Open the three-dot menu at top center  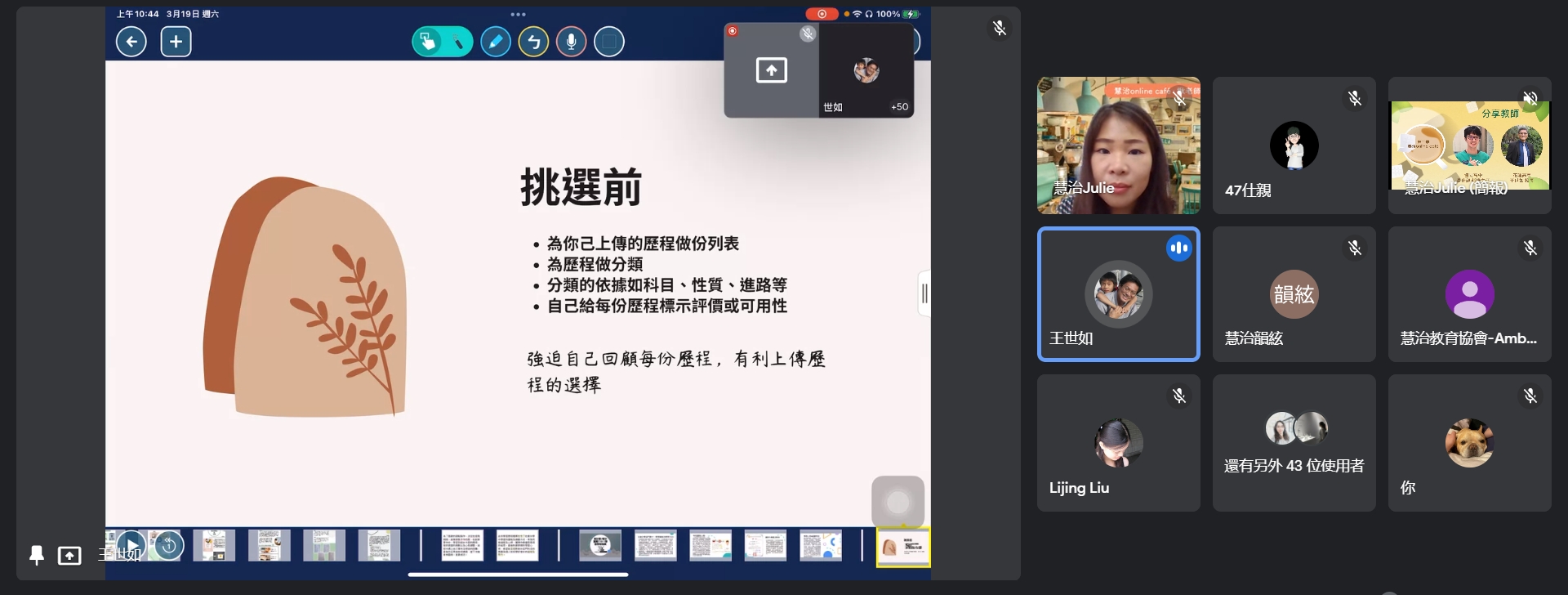pos(518,14)
